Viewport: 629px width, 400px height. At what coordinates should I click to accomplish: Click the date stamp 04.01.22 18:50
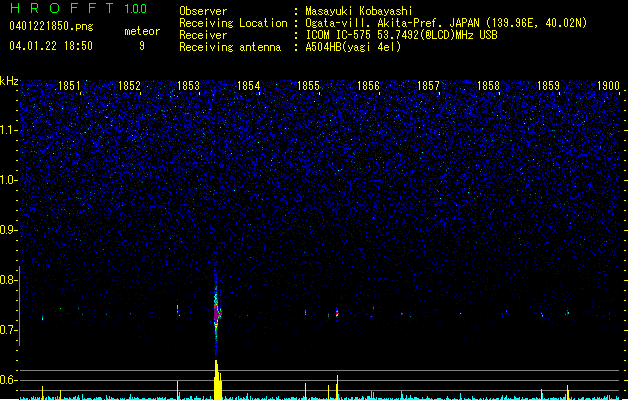tap(51, 46)
